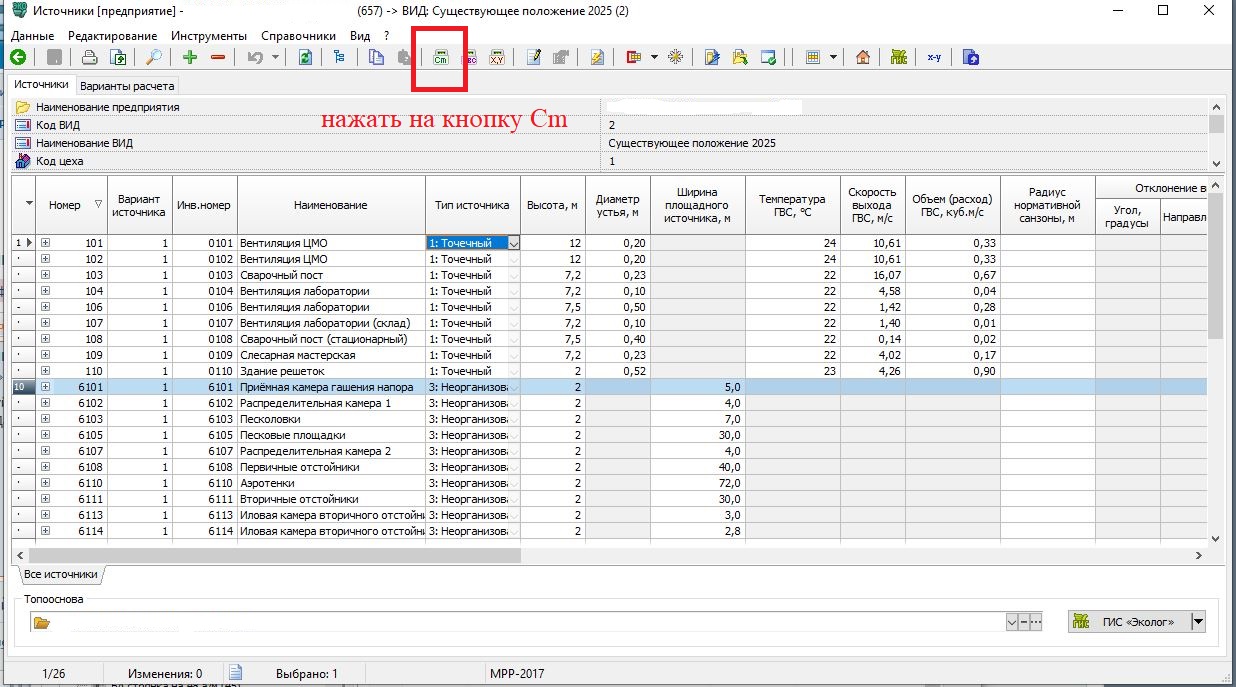Open the Инструменты menu
Screen dimensions: 1236x687
coord(208,35)
